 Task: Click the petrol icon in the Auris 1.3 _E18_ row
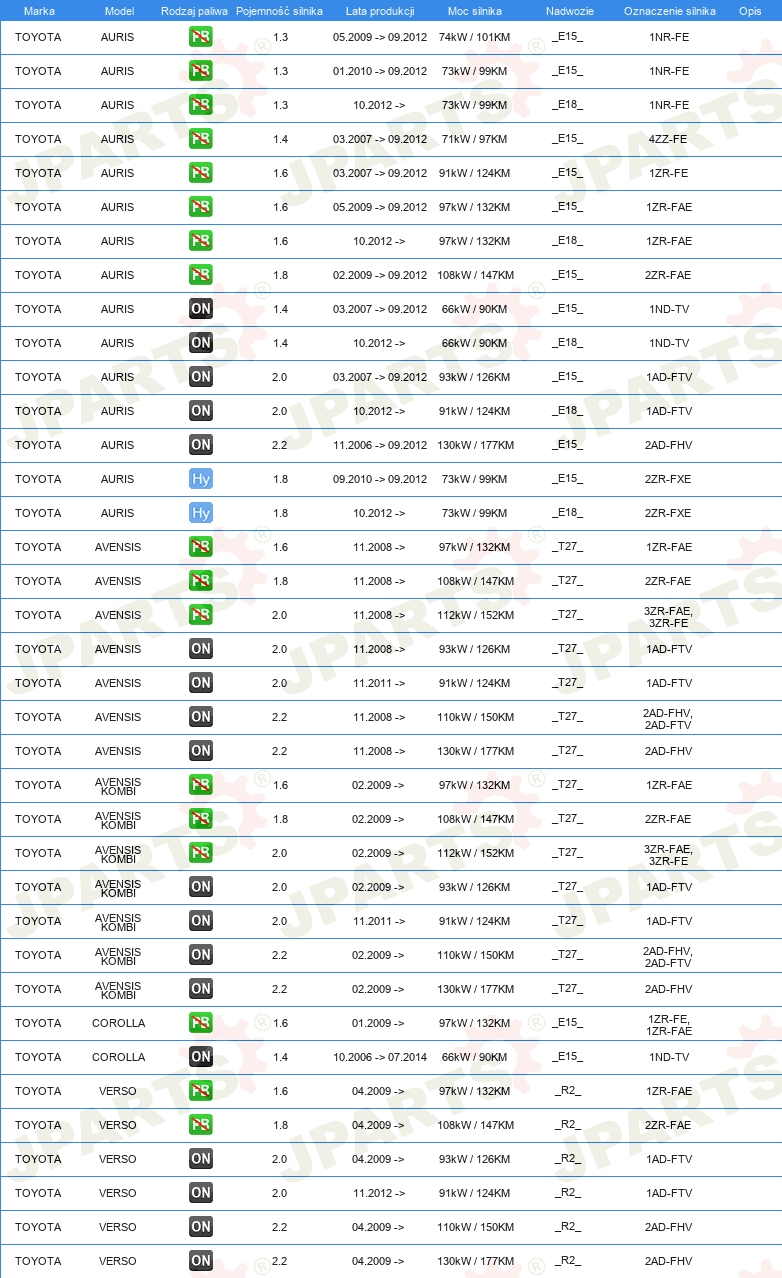pyautogui.click(x=201, y=105)
